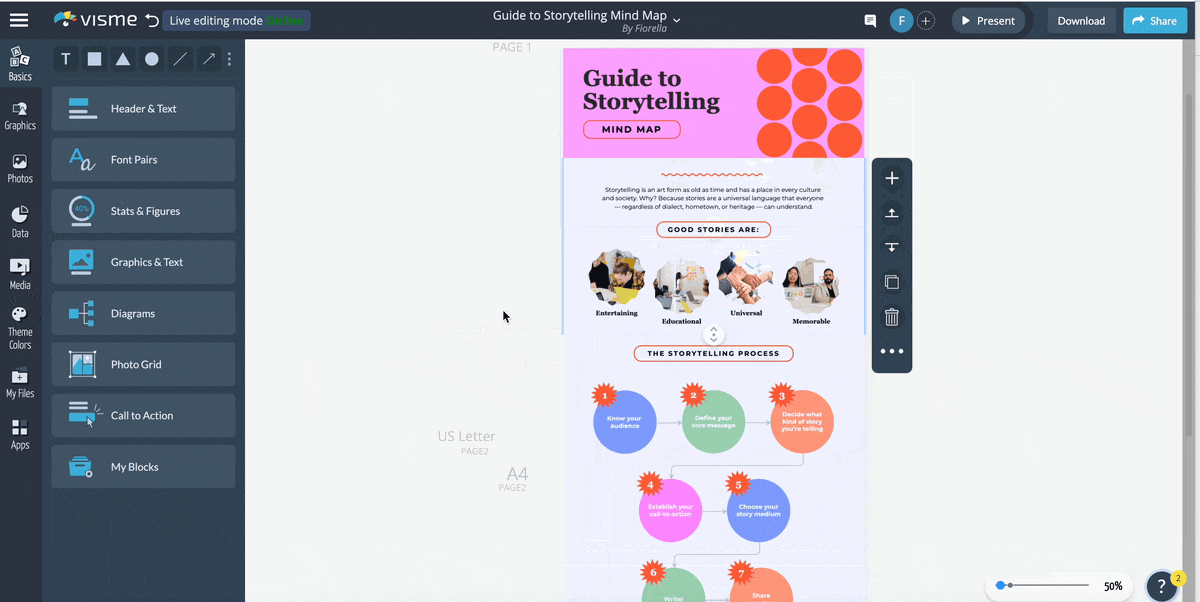Click the Present button

[x=988, y=19]
